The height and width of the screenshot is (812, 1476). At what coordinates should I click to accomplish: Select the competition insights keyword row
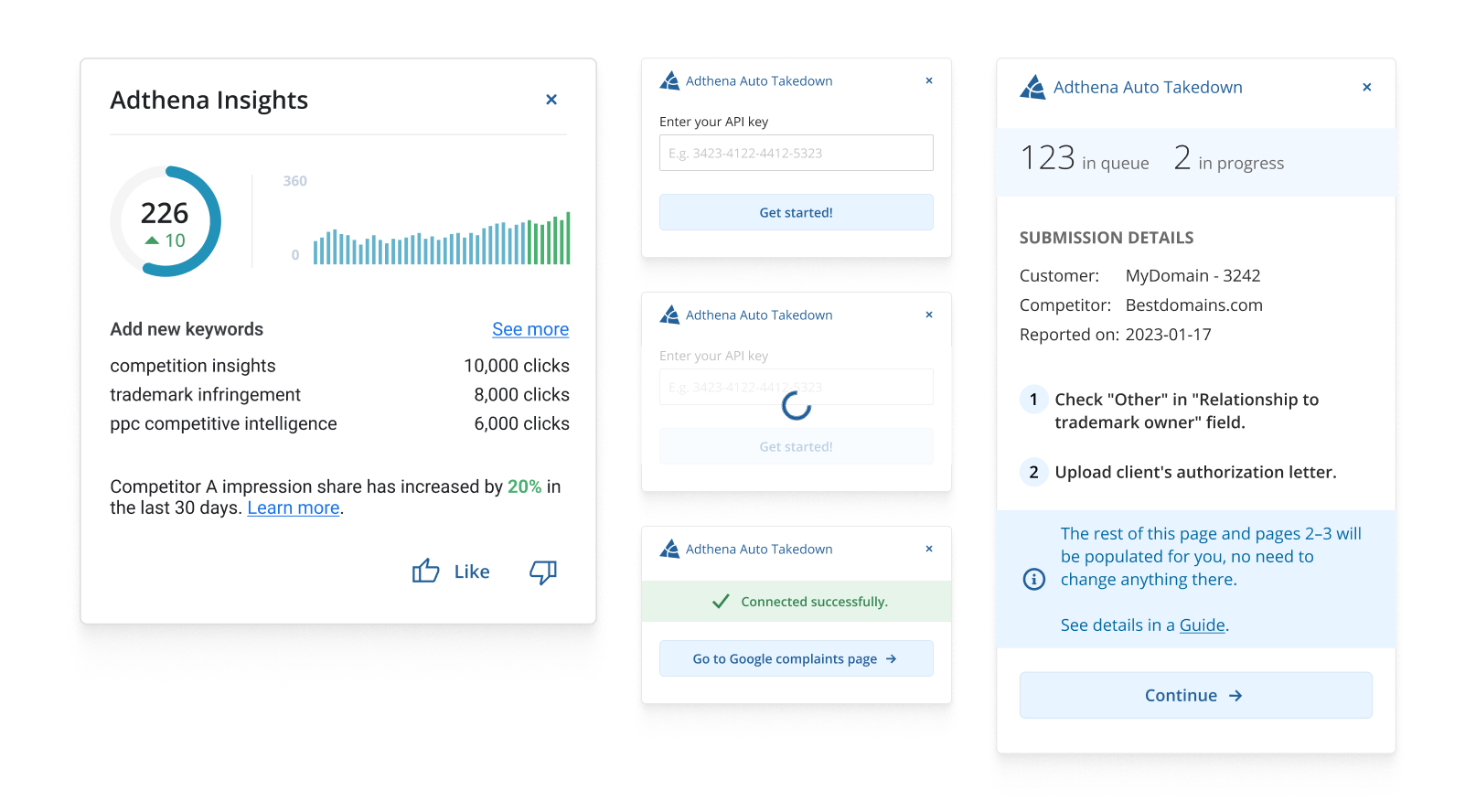(x=339, y=366)
